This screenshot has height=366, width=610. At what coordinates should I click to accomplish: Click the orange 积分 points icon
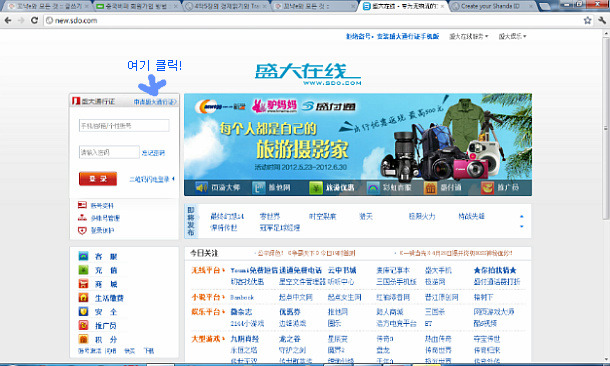(x=83, y=339)
